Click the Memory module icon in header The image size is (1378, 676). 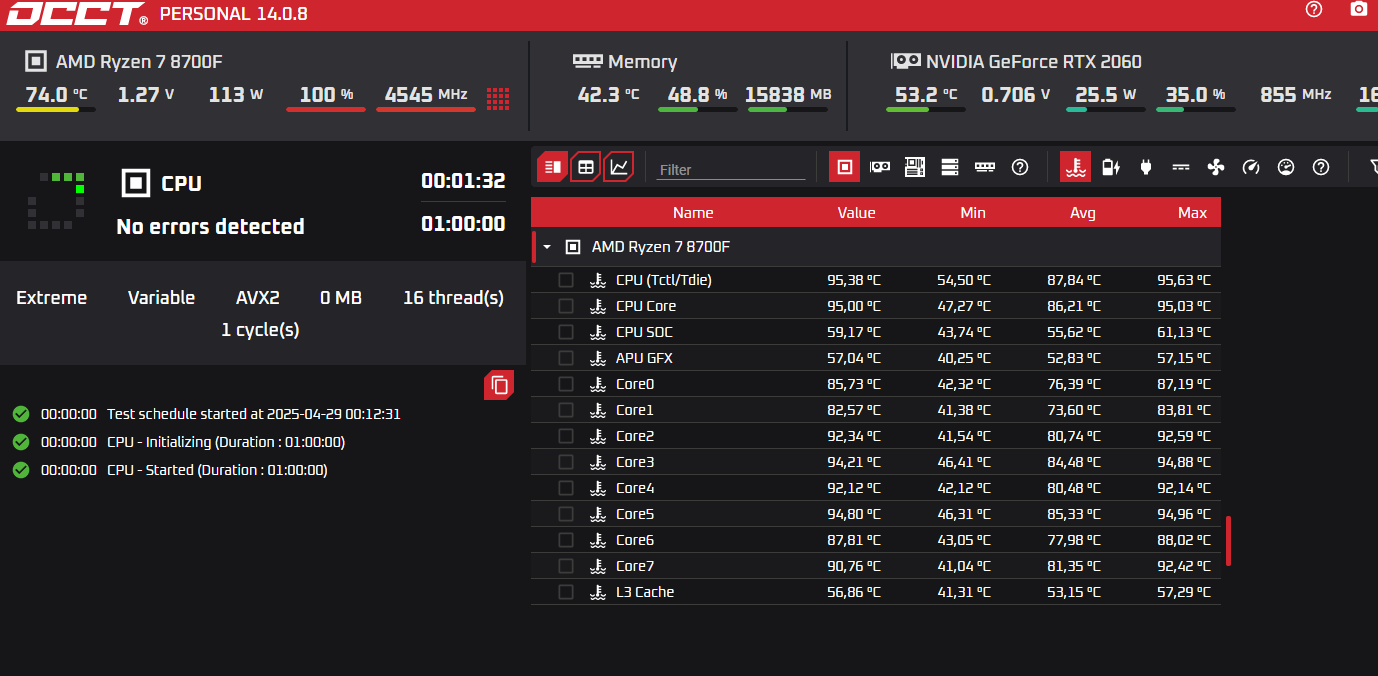coord(587,60)
